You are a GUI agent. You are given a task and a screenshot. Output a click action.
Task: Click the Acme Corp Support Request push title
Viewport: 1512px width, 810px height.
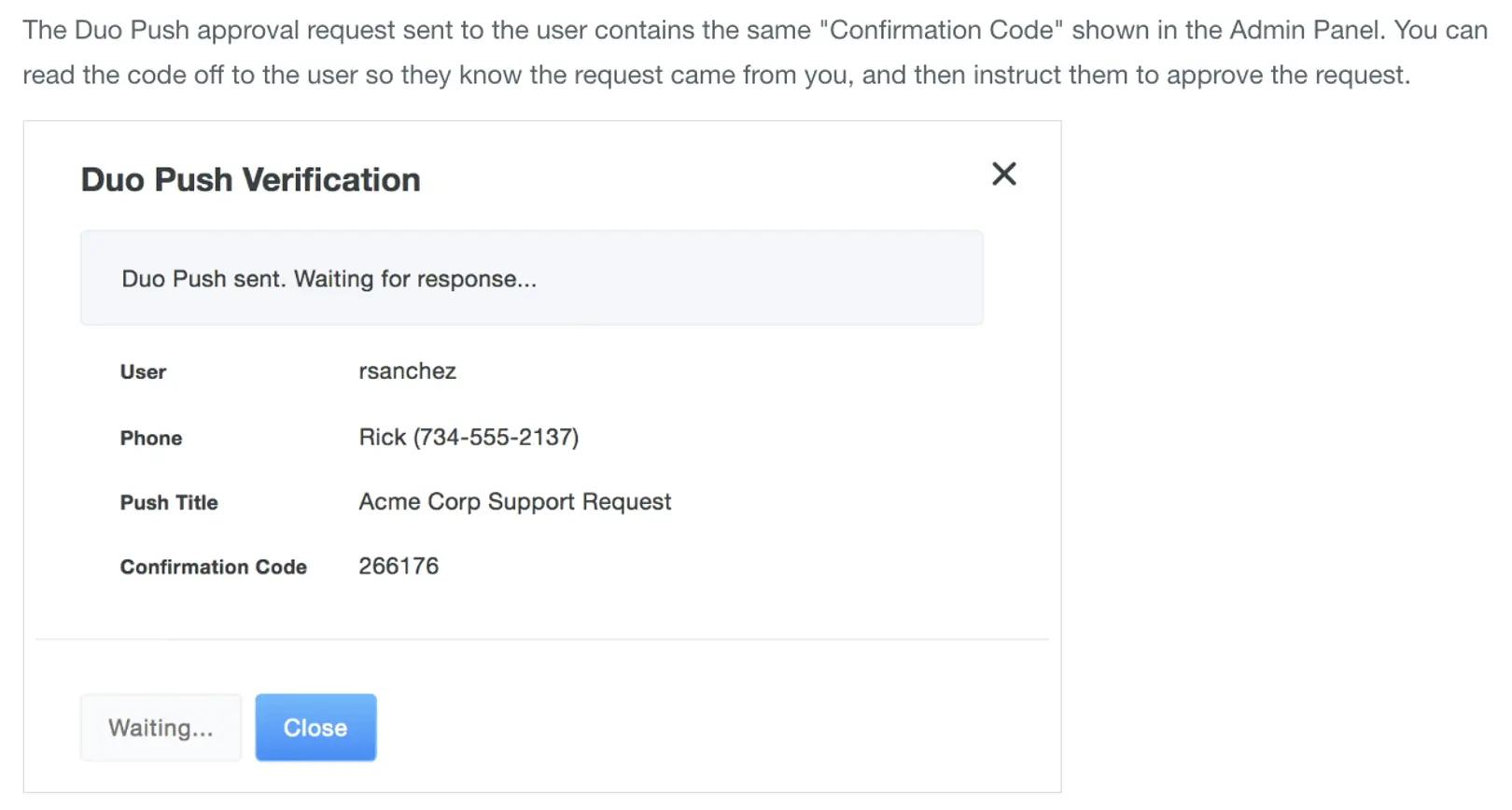tap(515, 501)
